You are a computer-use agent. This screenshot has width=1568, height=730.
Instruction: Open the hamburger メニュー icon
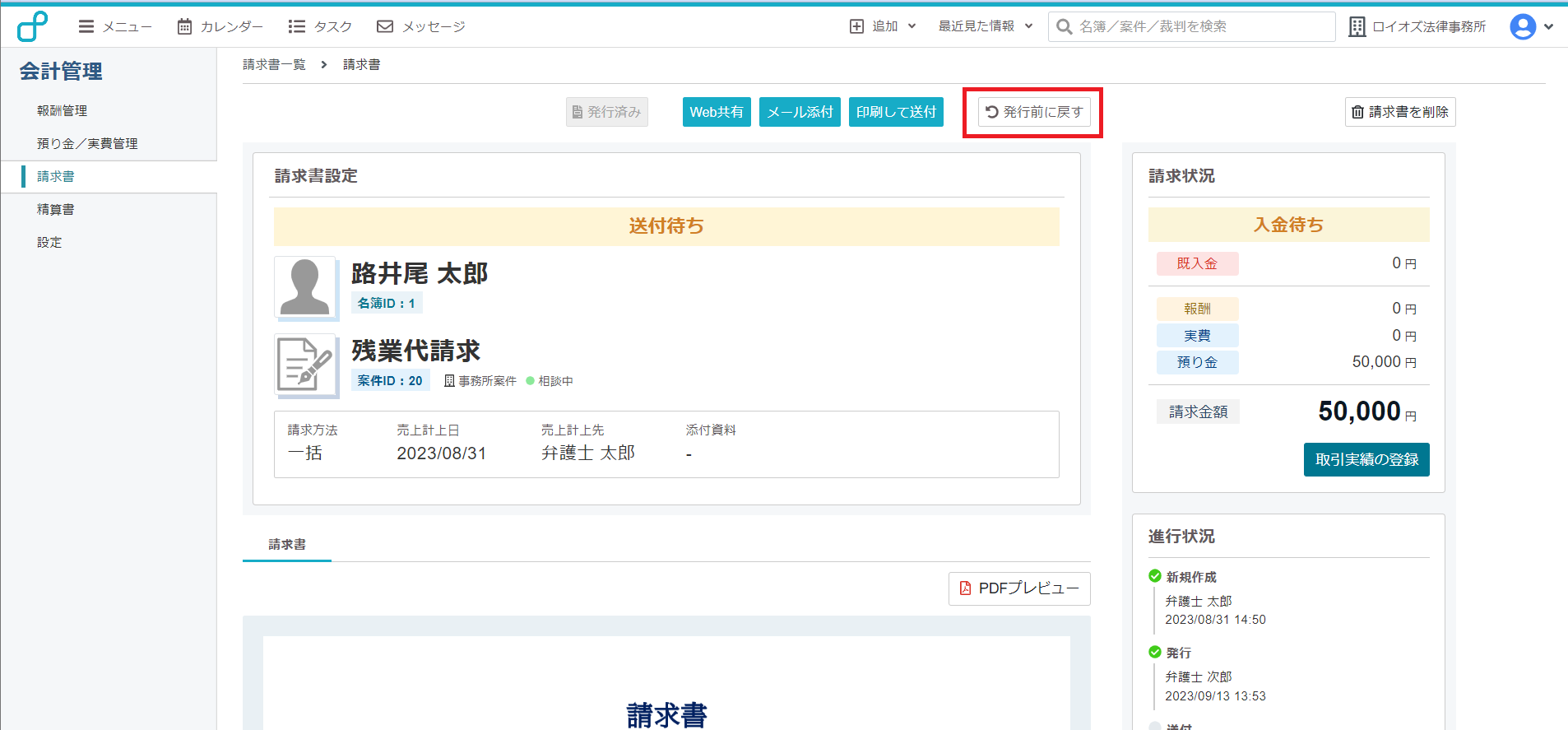[x=86, y=26]
